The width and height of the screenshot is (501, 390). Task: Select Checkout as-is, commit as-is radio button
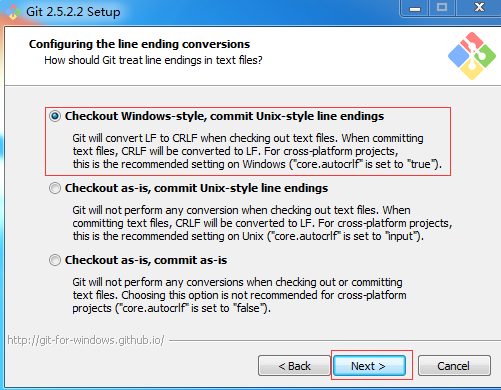coord(55,260)
